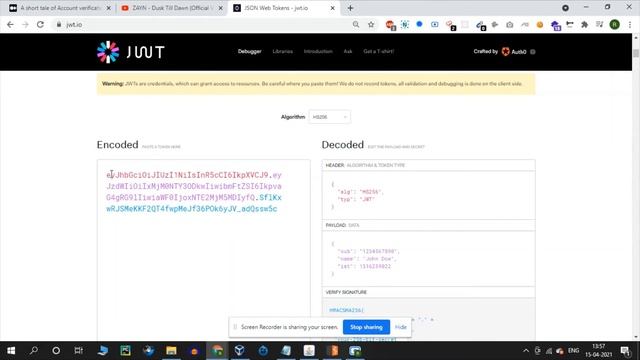The image size is (640, 360).
Task: Close the ZAYN YouTube tab
Action: coord(221,8)
